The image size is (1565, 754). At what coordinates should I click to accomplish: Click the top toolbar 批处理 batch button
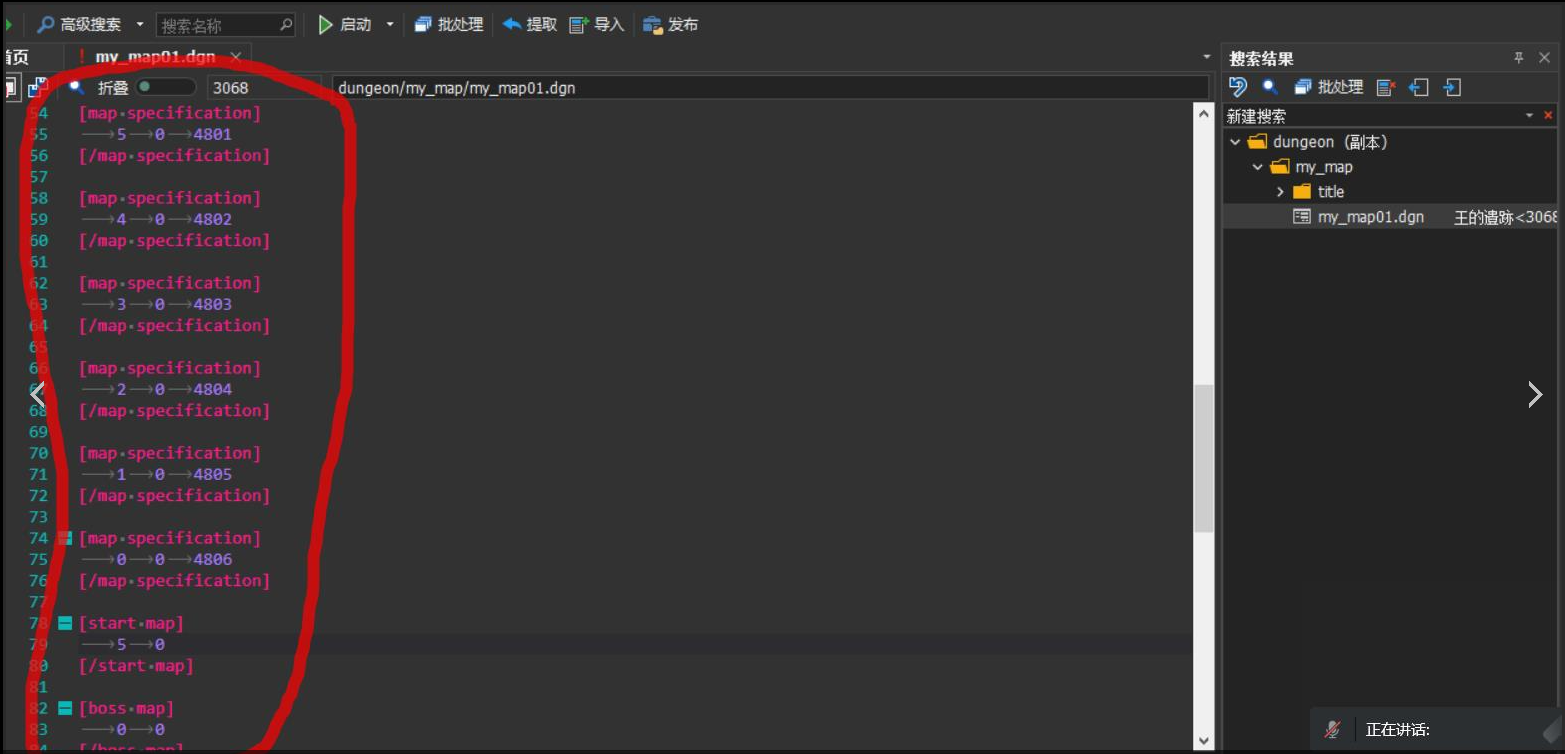449,24
